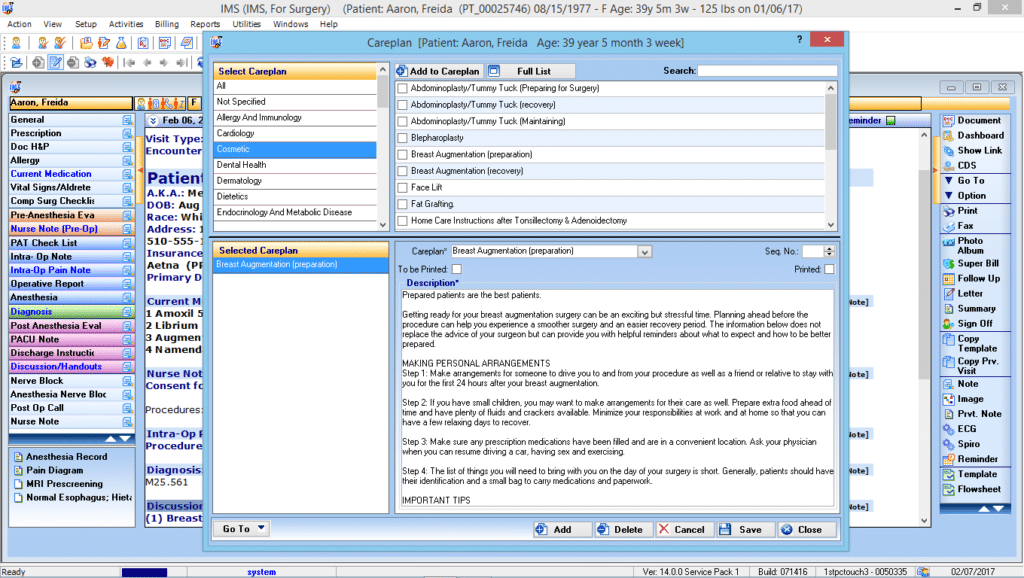Select the Copy Template icon
Image resolution: width=1024 pixels, height=578 pixels.
(972, 344)
